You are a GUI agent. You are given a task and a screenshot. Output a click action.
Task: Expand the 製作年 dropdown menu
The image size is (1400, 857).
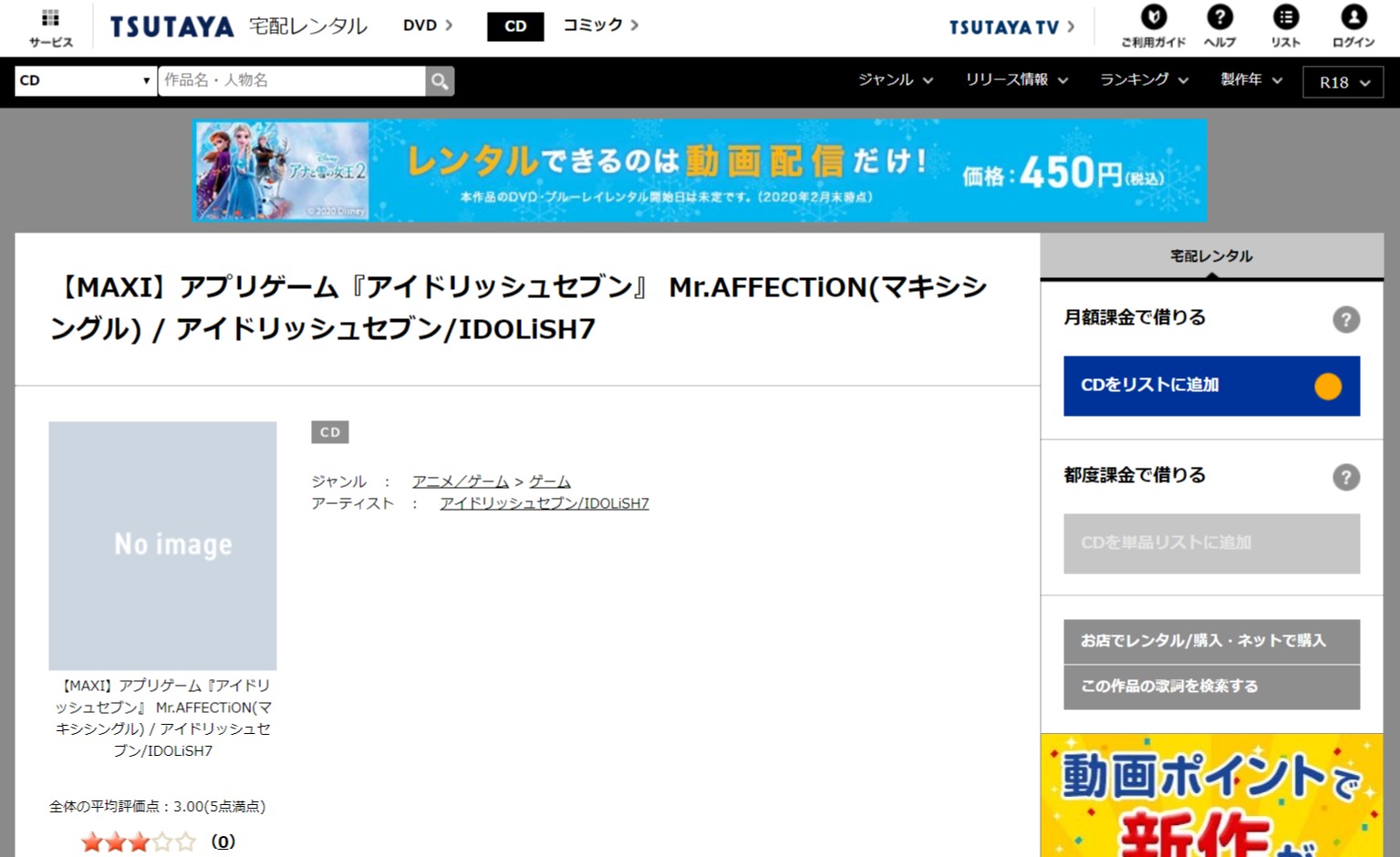(x=1251, y=80)
